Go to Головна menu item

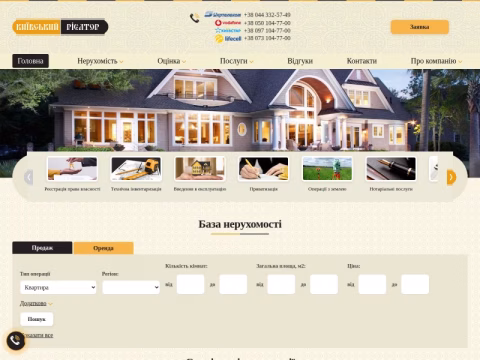tap(30, 61)
